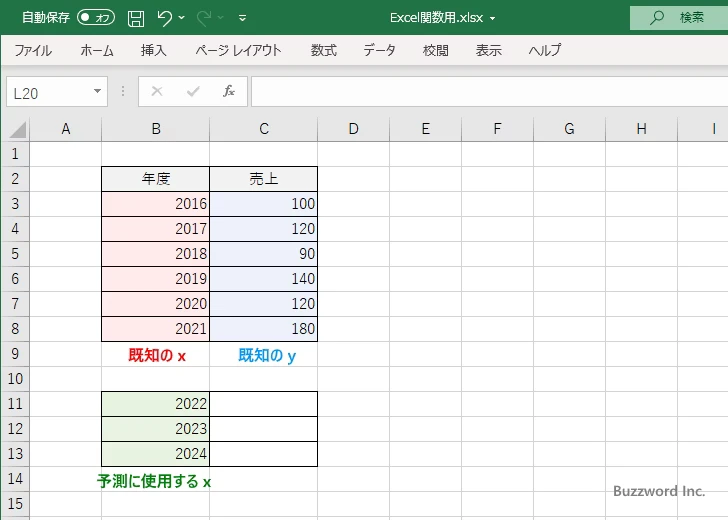Viewport: 728px width, 520px height.
Task: Expand the Name Box dropdown arrow
Action: tap(98, 91)
